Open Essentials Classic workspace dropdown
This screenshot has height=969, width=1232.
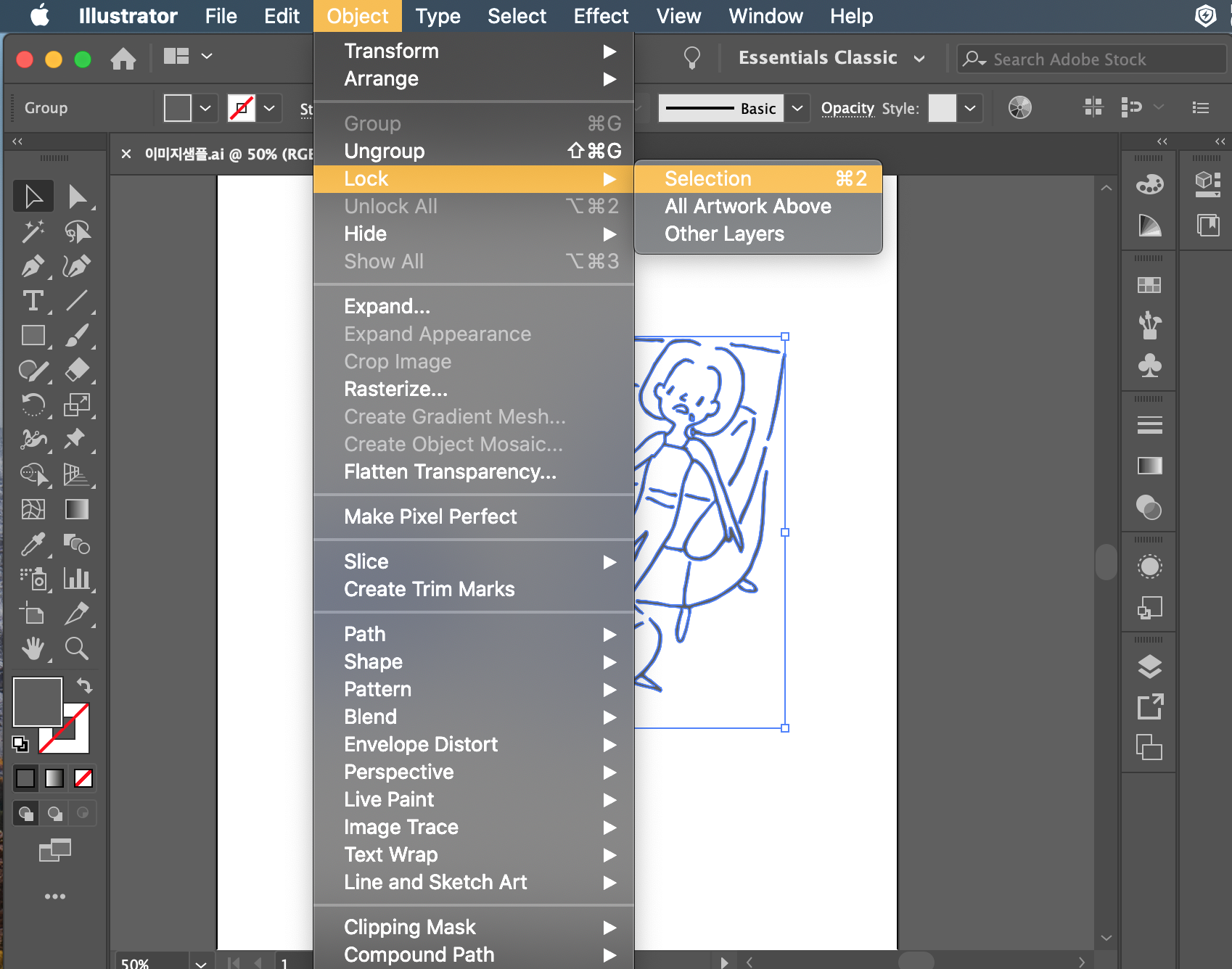831,58
